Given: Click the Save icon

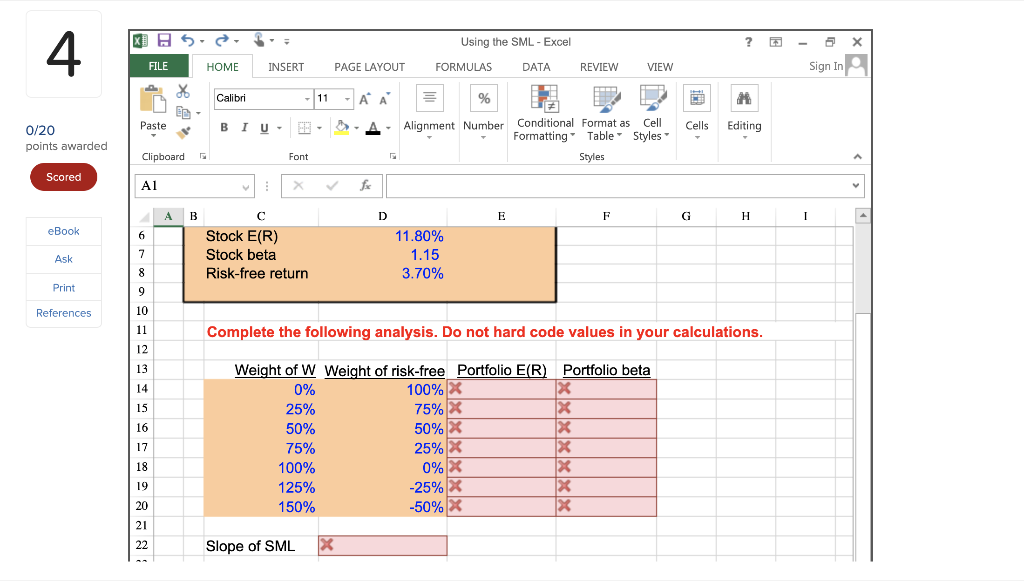Looking at the screenshot, I should 163,38.
